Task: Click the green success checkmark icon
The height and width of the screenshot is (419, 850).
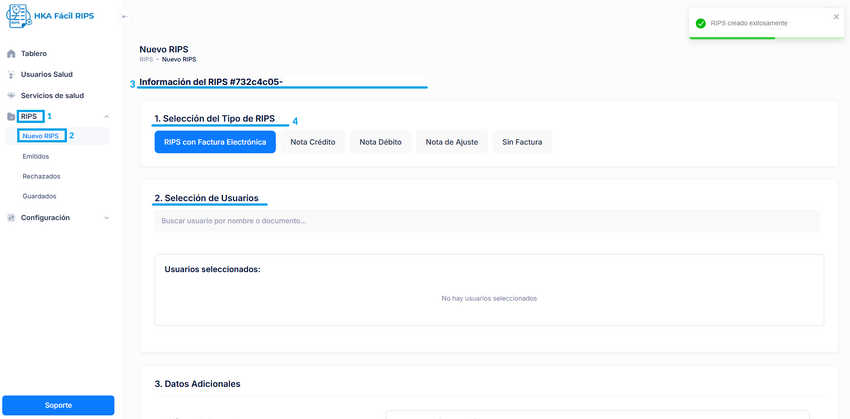Action: pyautogui.click(x=701, y=23)
